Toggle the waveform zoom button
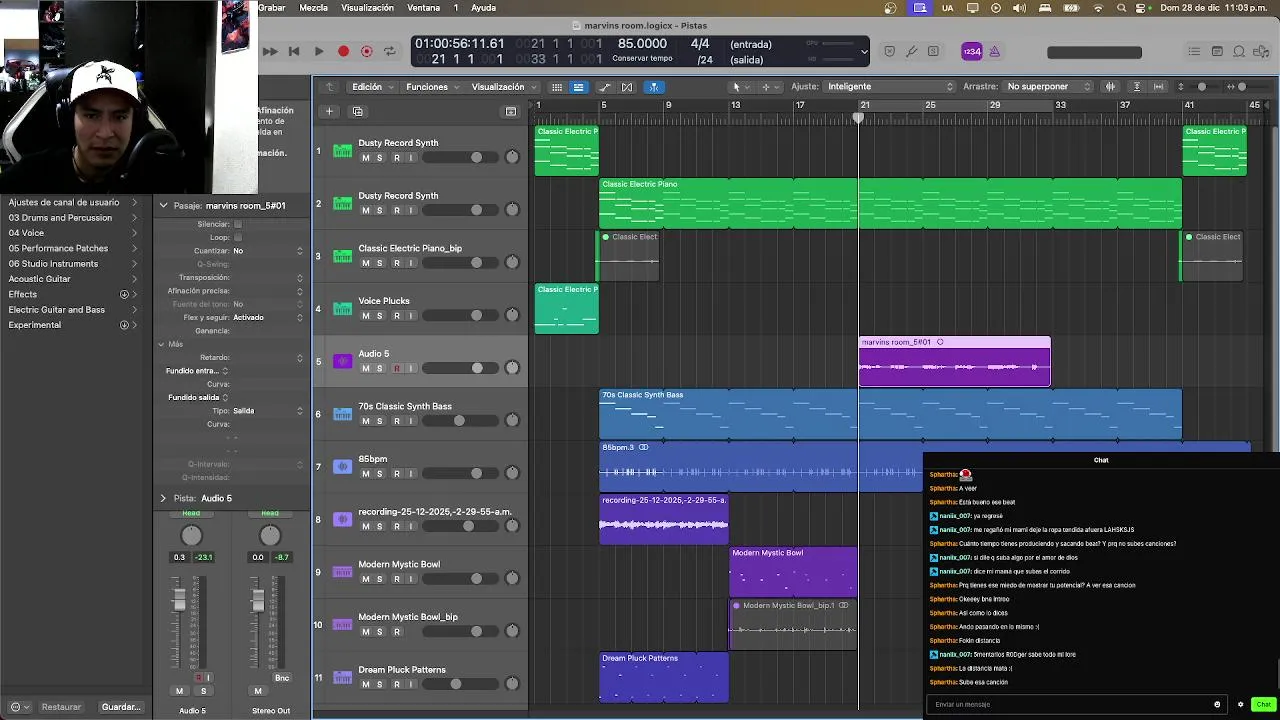 (1110, 87)
